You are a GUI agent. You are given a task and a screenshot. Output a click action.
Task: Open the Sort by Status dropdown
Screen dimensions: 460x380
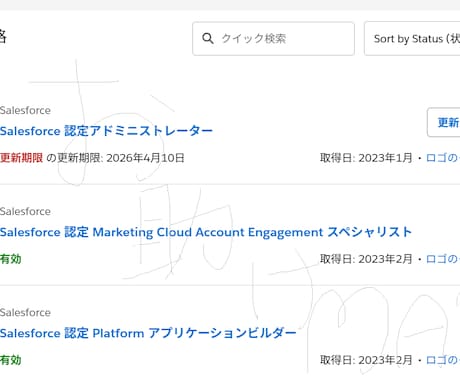tap(412, 39)
